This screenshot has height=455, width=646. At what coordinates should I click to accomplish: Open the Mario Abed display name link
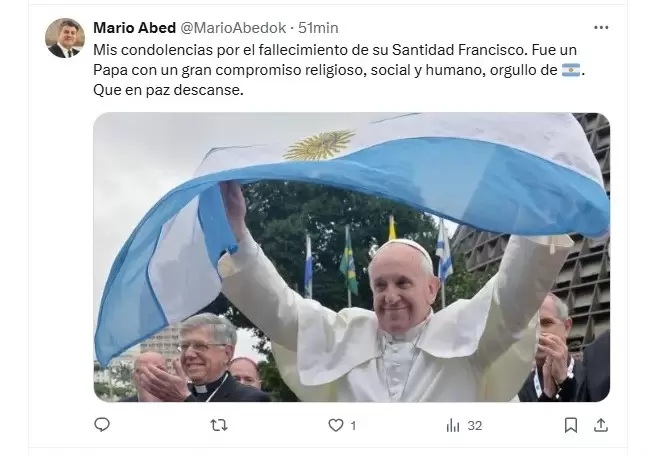point(135,28)
